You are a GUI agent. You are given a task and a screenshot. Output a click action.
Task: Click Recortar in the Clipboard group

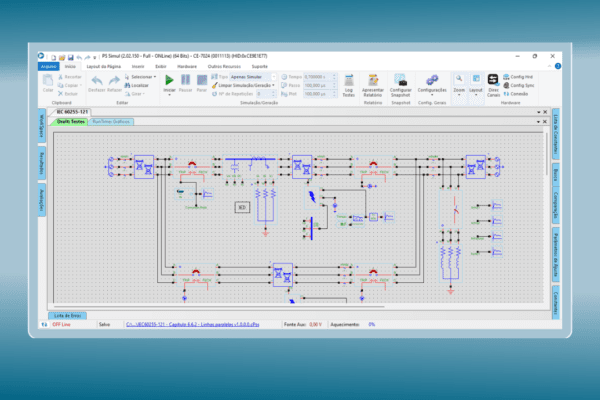point(70,77)
